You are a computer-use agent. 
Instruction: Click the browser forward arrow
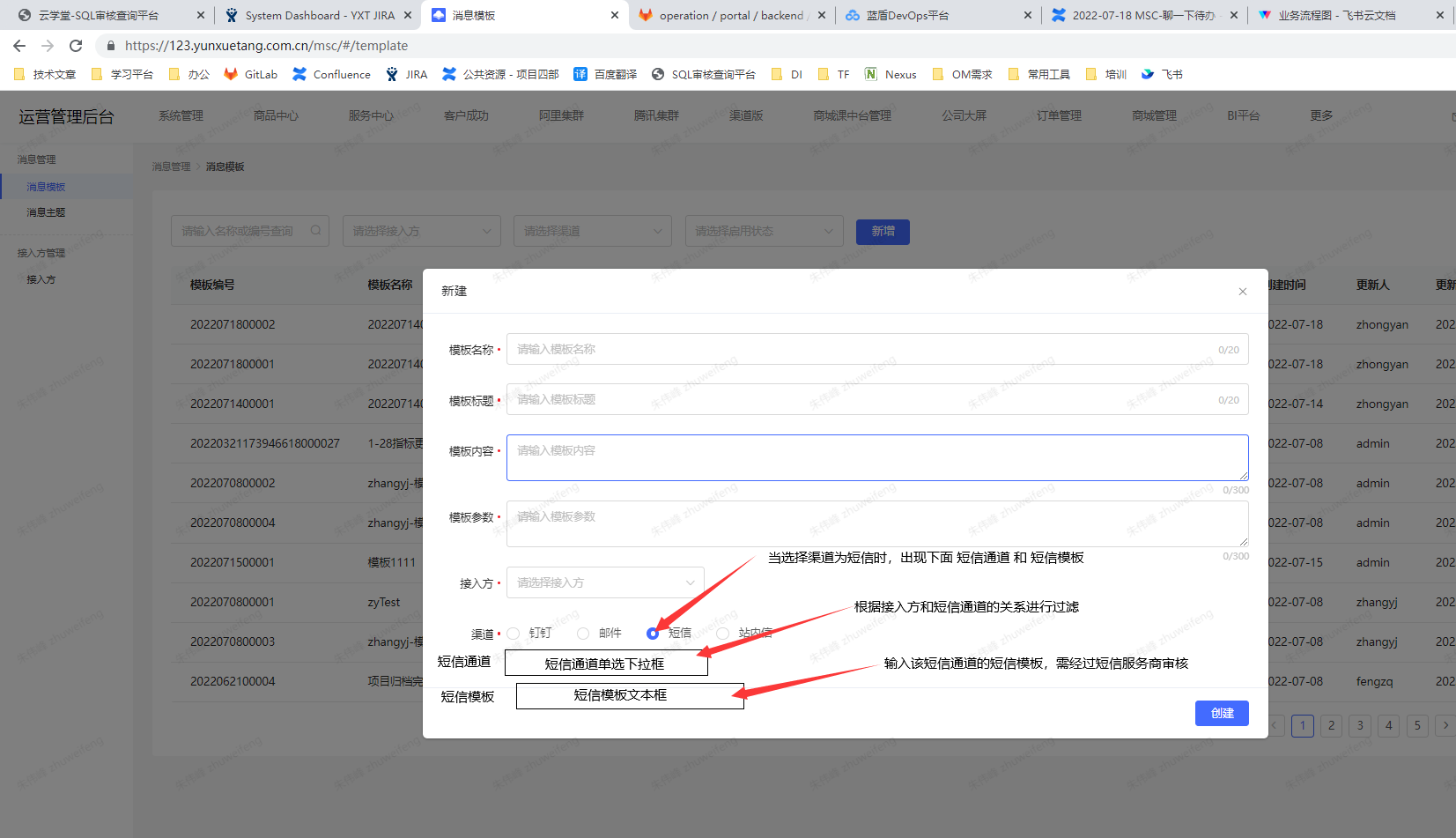pyautogui.click(x=48, y=46)
